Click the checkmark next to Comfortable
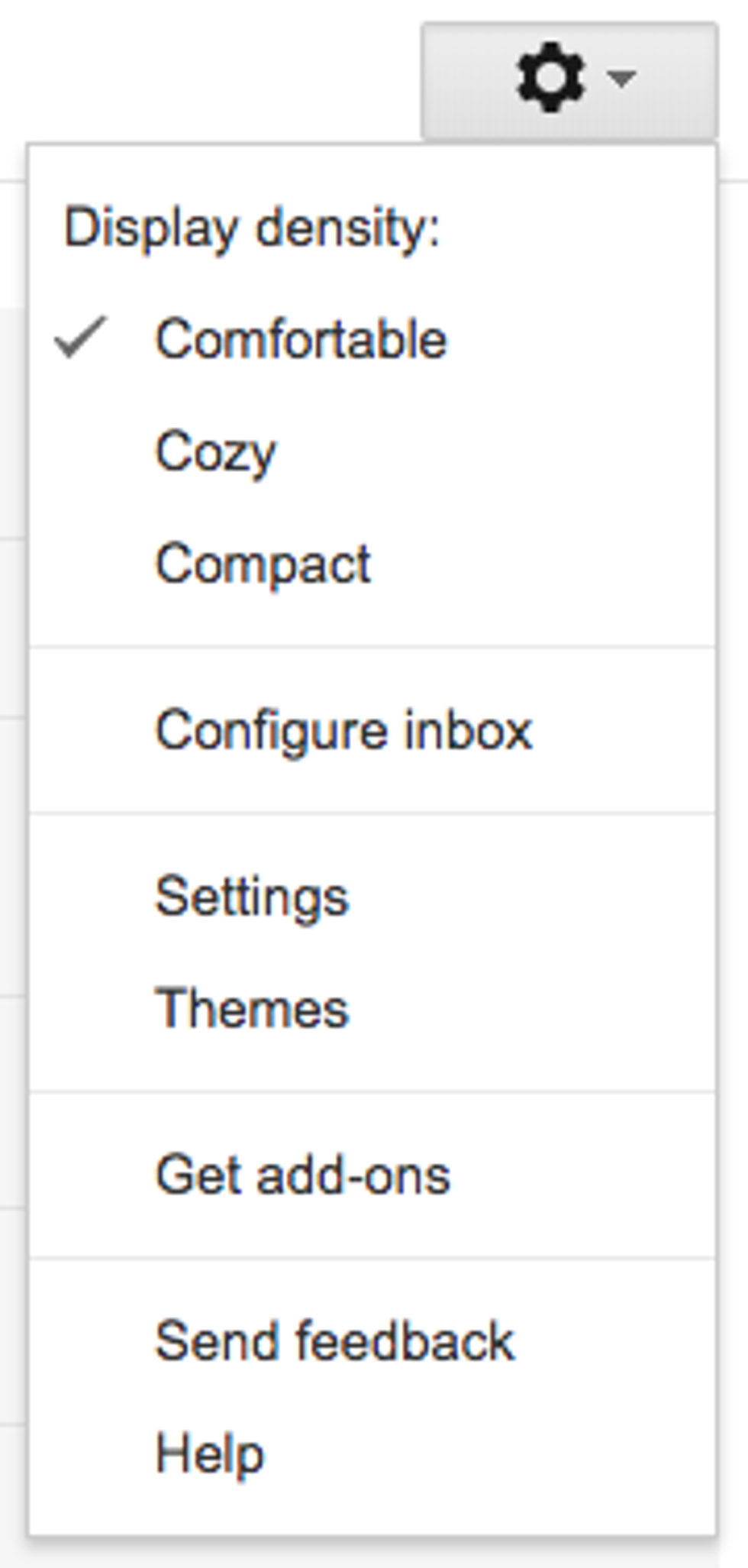The image size is (748, 1568). click(80, 337)
